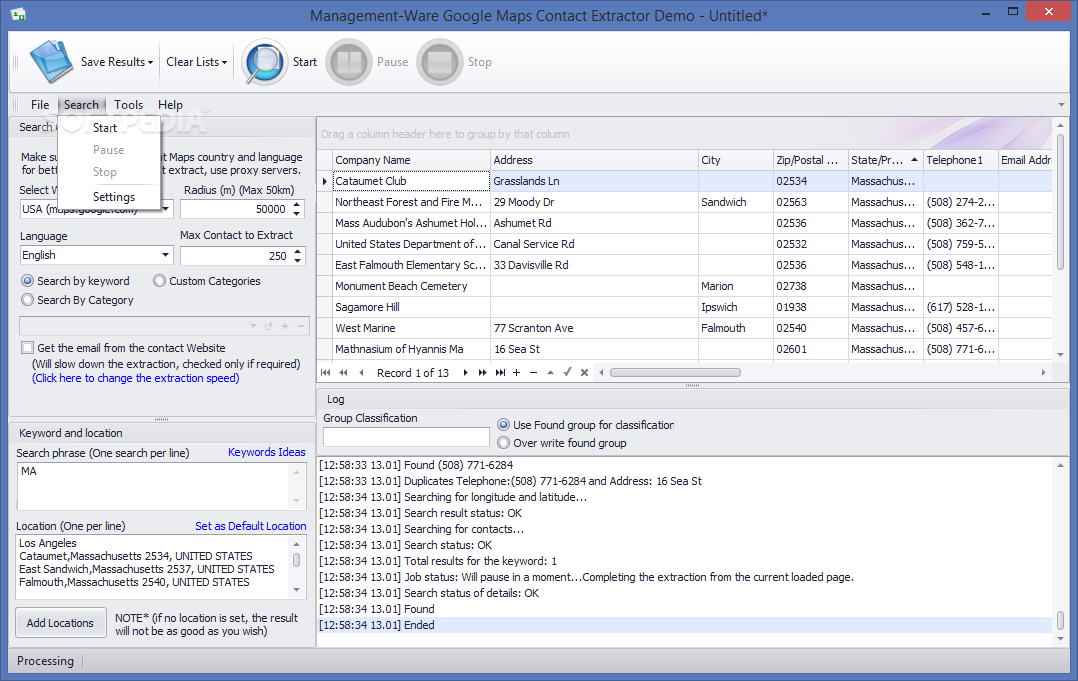Click the Group Classification input field

[x=406, y=437]
